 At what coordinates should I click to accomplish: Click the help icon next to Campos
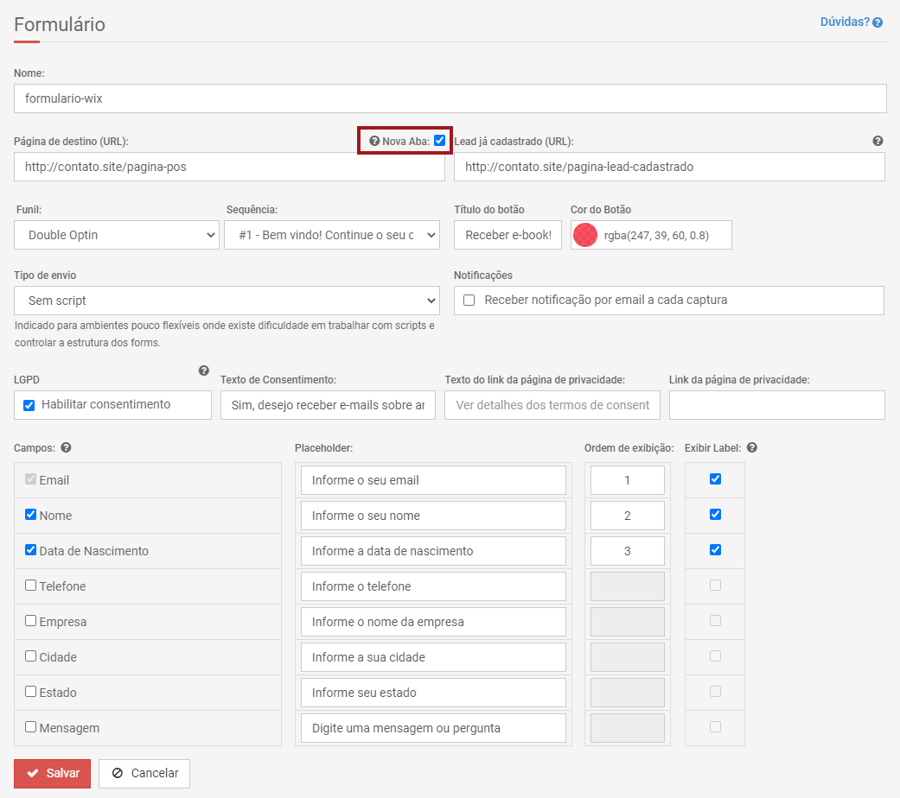click(x=66, y=448)
